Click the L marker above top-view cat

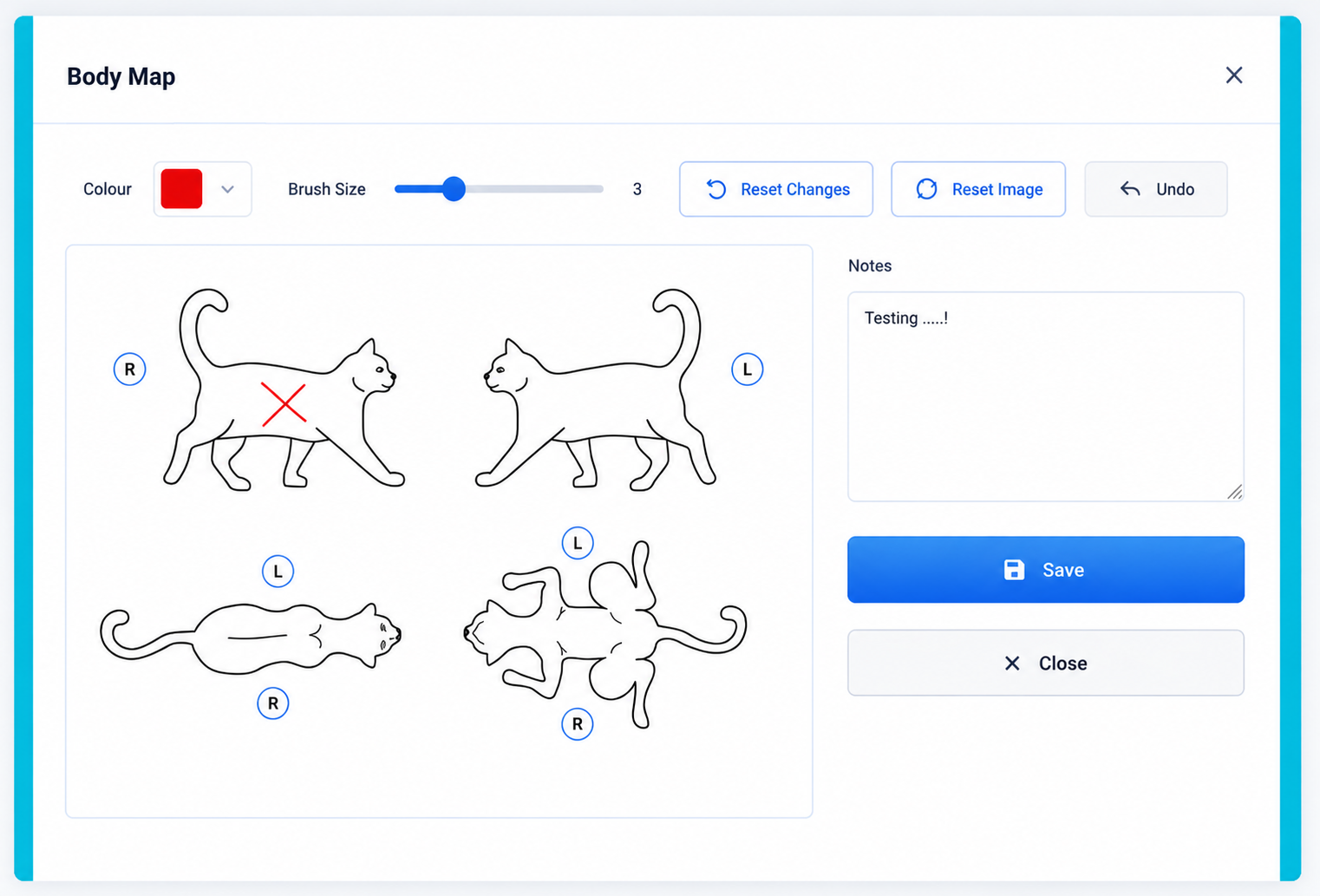278,572
